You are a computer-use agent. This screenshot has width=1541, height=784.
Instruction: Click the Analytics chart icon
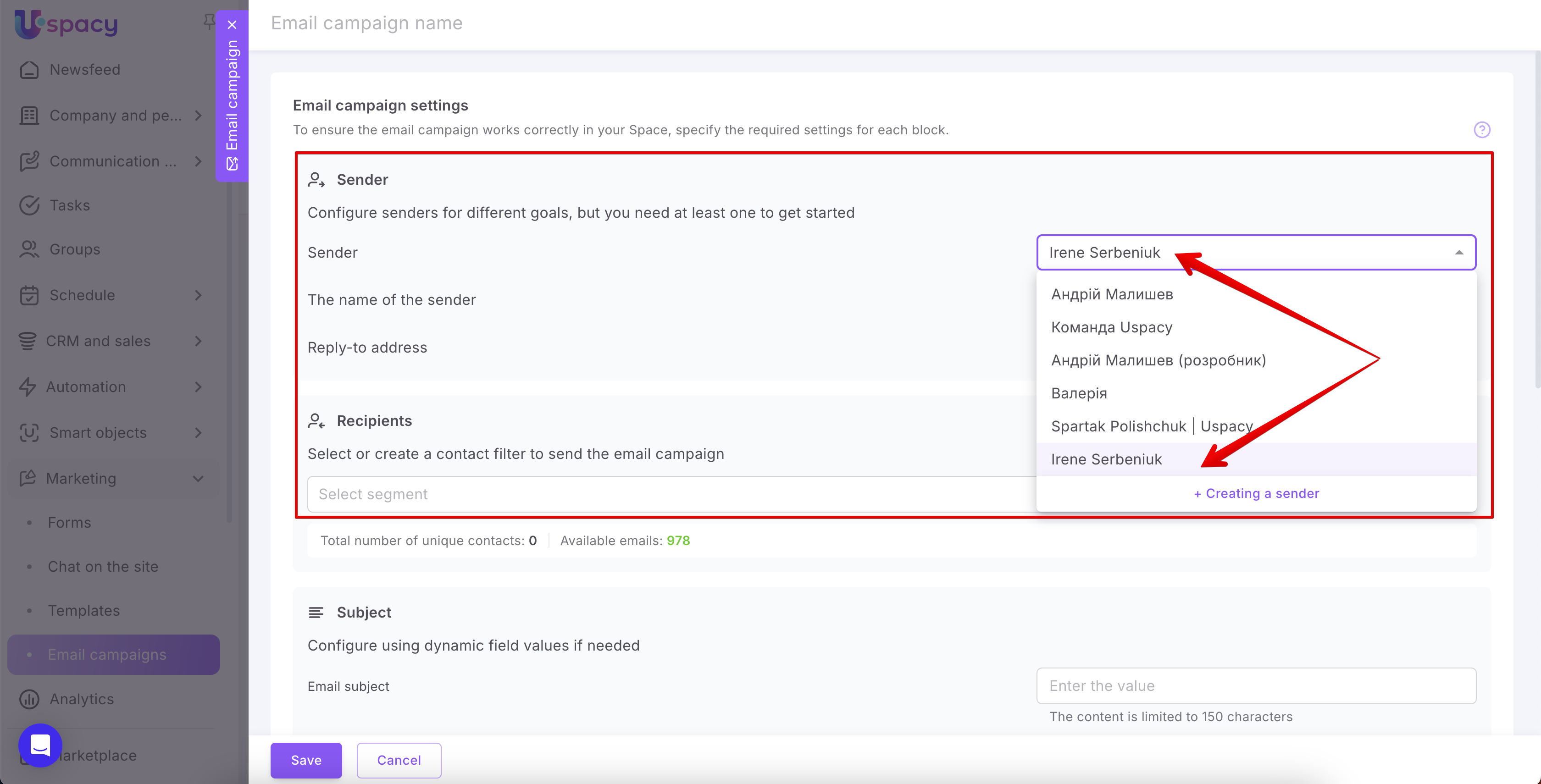29,699
